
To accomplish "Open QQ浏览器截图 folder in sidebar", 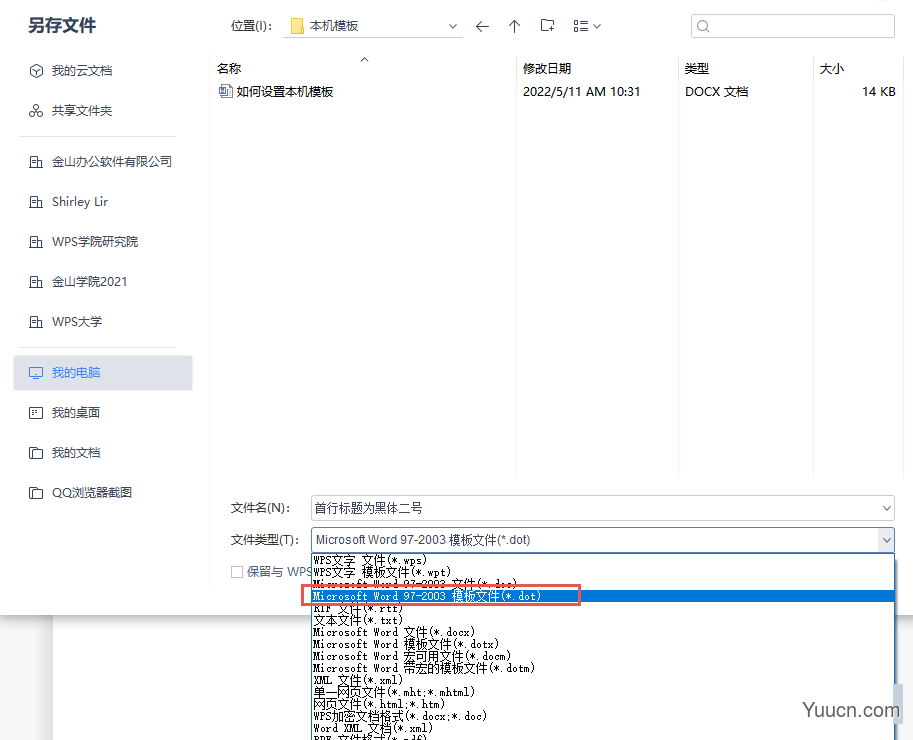I will pyautogui.click(x=80, y=493).
